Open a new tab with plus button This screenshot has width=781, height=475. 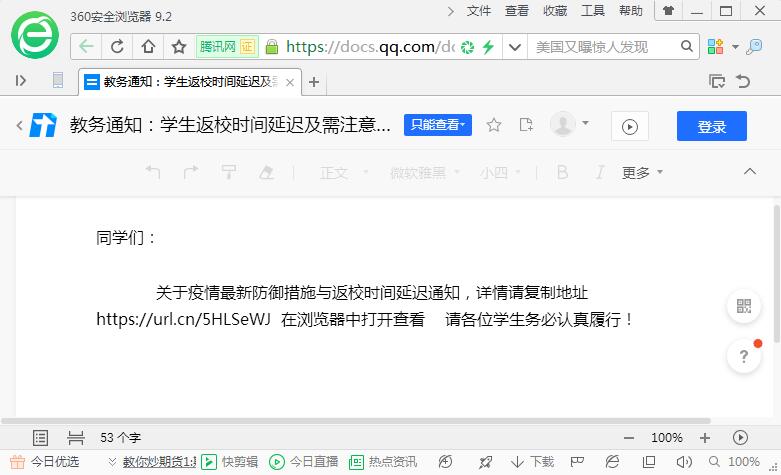click(x=314, y=82)
